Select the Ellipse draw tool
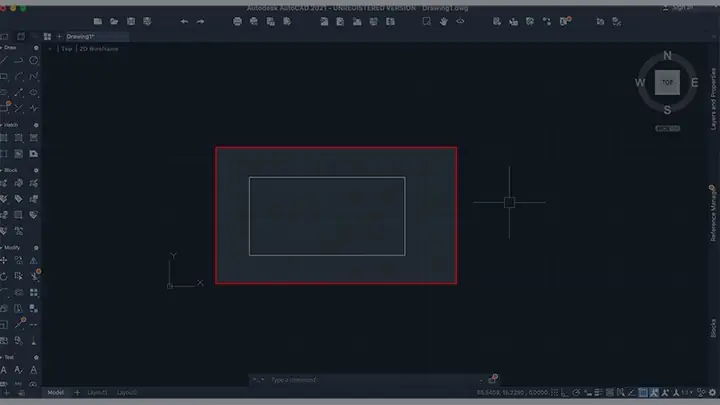720x405 pixels. pos(34,92)
